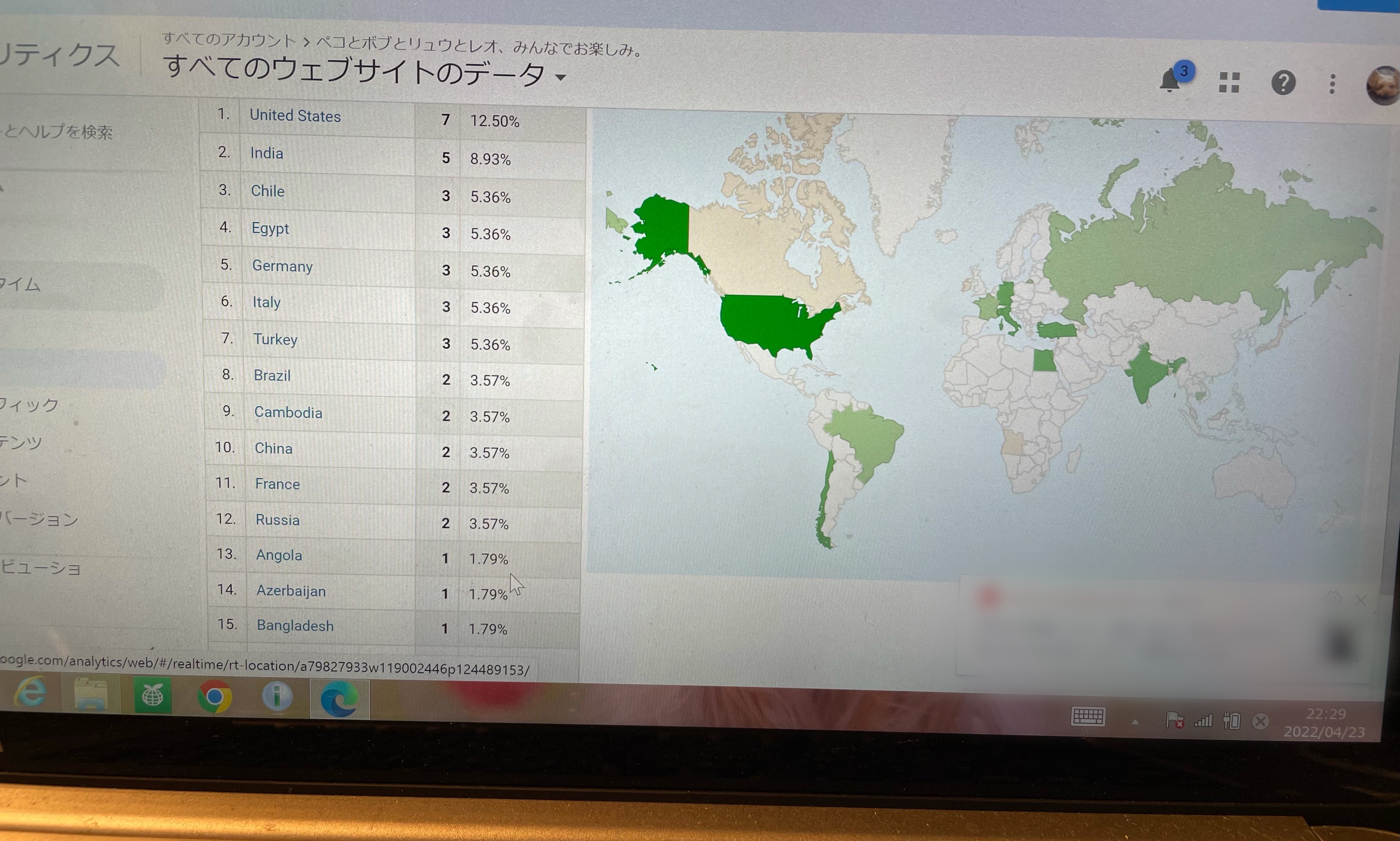The width and height of the screenshot is (1400, 841).
Task: Launch Internet Explorer from the taskbar
Action: tap(30, 691)
